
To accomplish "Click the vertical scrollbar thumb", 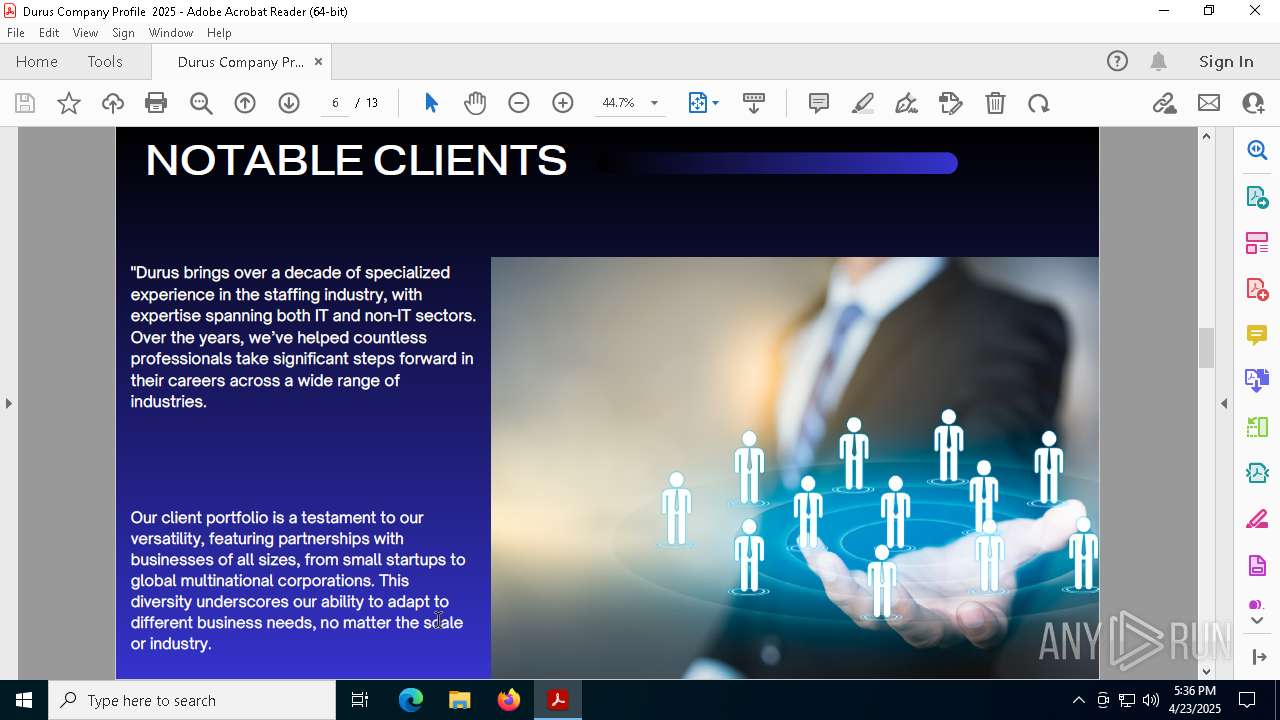I will click(x=1206, y=348).
